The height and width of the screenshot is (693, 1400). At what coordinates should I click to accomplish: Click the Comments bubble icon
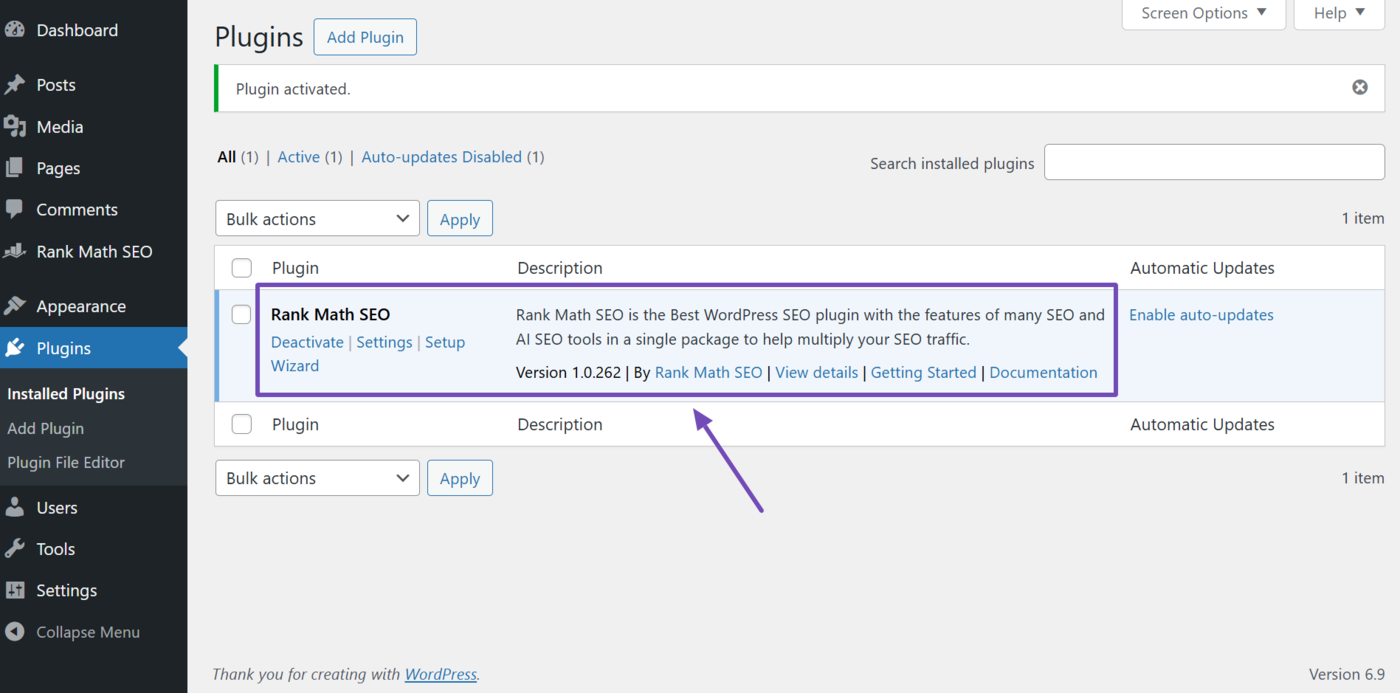(x=15, y=210)
